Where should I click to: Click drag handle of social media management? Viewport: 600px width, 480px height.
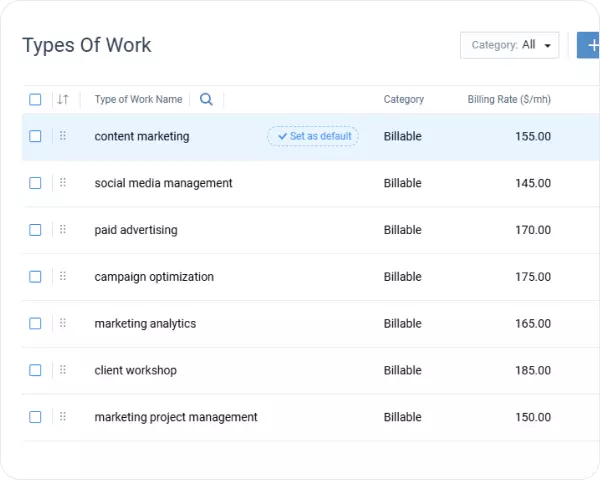(63, 182)
